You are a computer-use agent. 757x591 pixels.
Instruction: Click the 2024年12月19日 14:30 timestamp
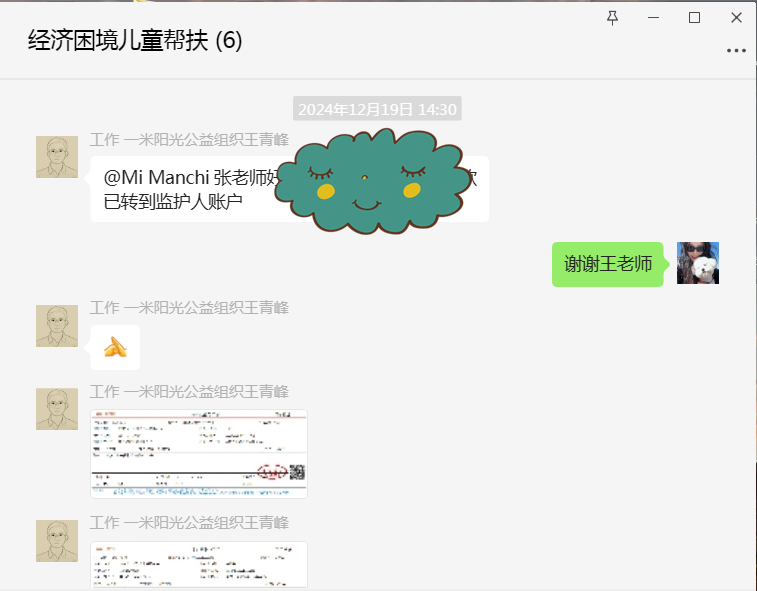377,109
